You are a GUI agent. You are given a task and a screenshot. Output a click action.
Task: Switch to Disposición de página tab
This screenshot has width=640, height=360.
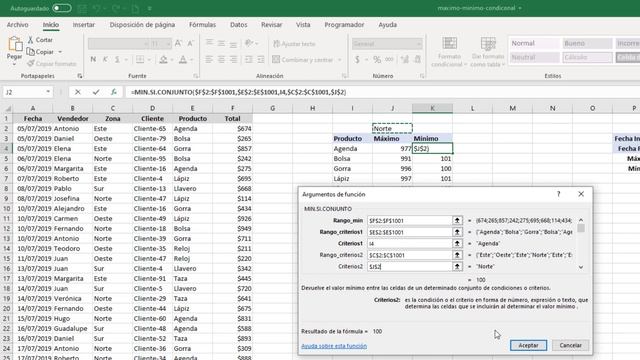pos(142,25)
